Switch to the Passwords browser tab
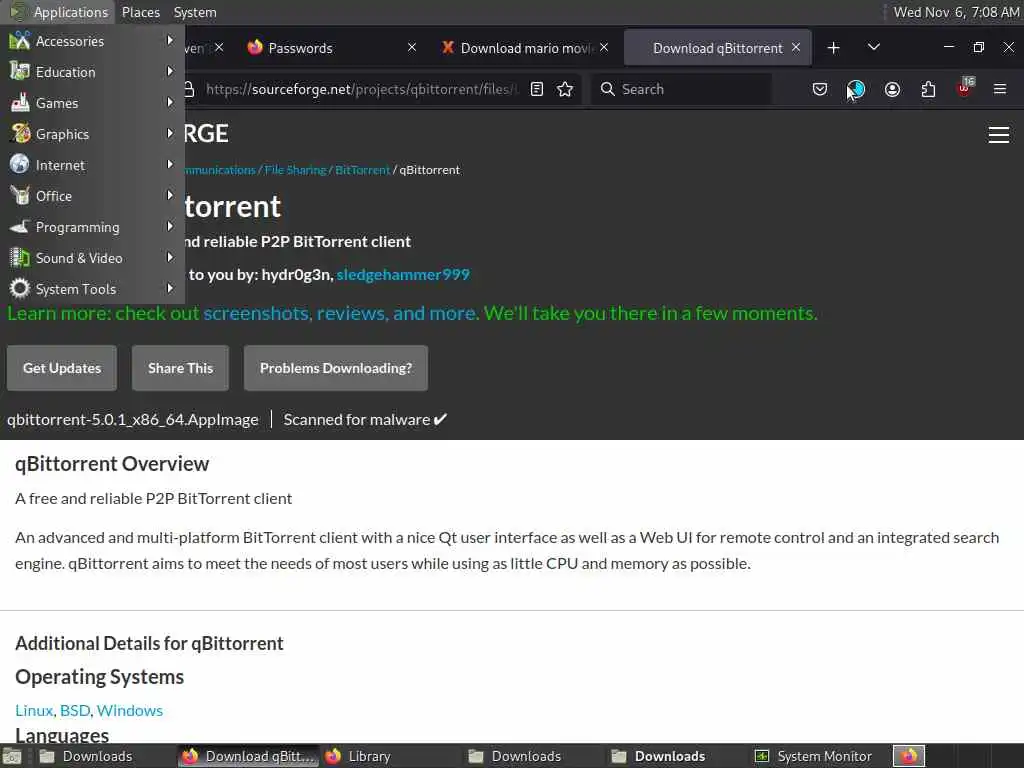Screen dimensions: 1024x768 point(332,48)
